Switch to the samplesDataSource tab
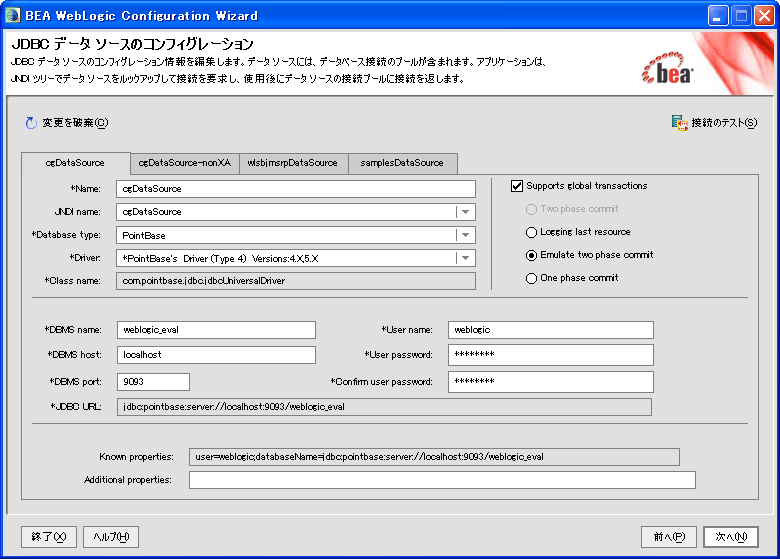Viewport: 780px width, 559px height. [x=402, y=163]
